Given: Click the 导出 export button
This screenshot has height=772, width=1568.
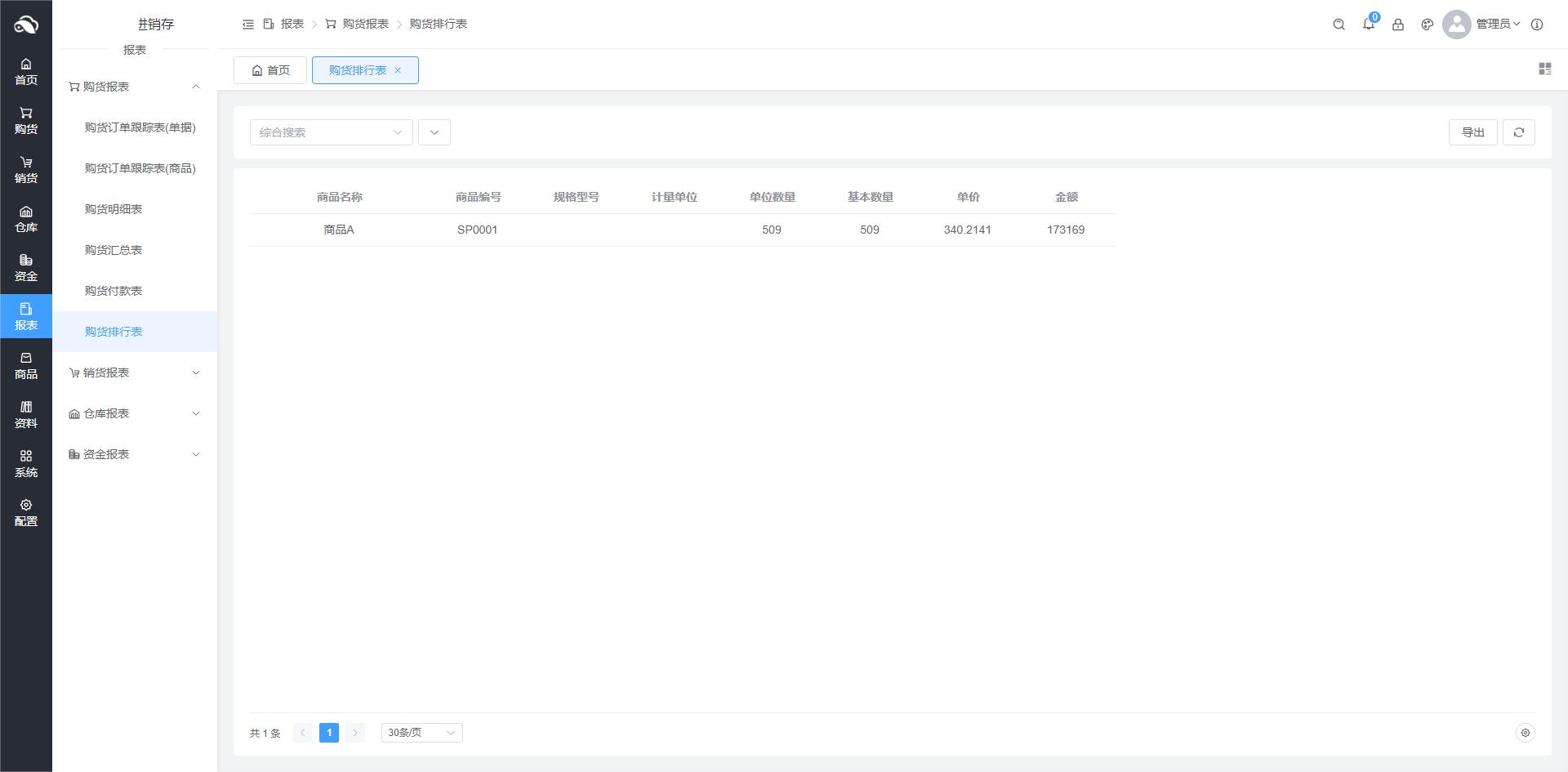Looking at the screenshot, I should [1472, 132].
